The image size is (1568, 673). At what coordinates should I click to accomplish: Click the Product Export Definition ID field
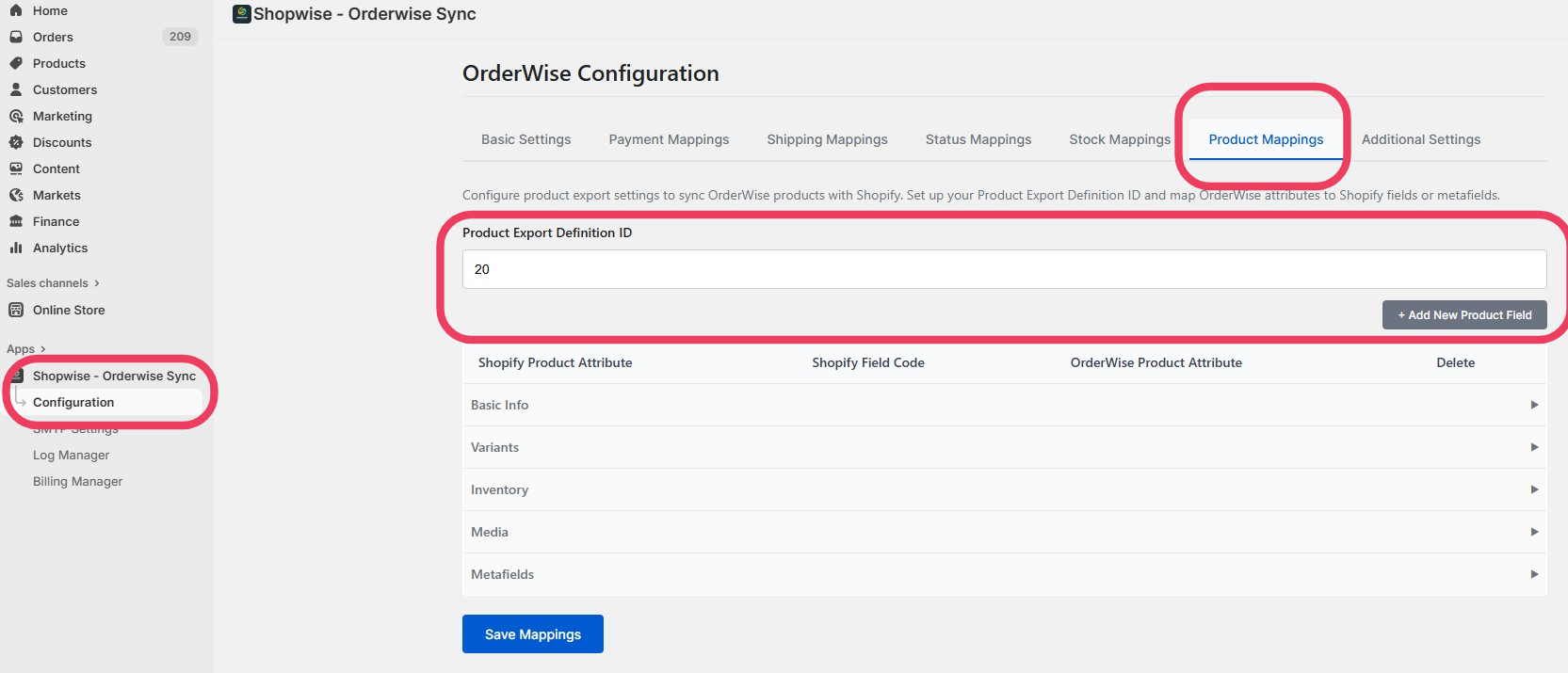click(x=1004, y=269)
